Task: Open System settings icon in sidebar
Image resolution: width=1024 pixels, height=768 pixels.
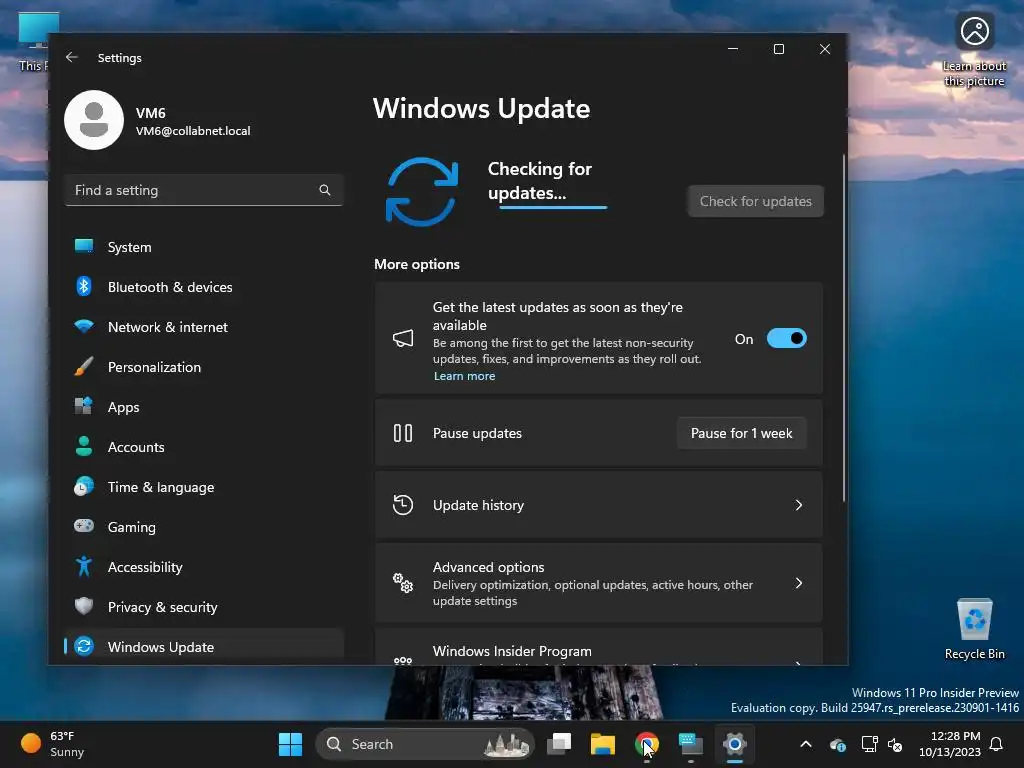Action: [x=84, y=246]
